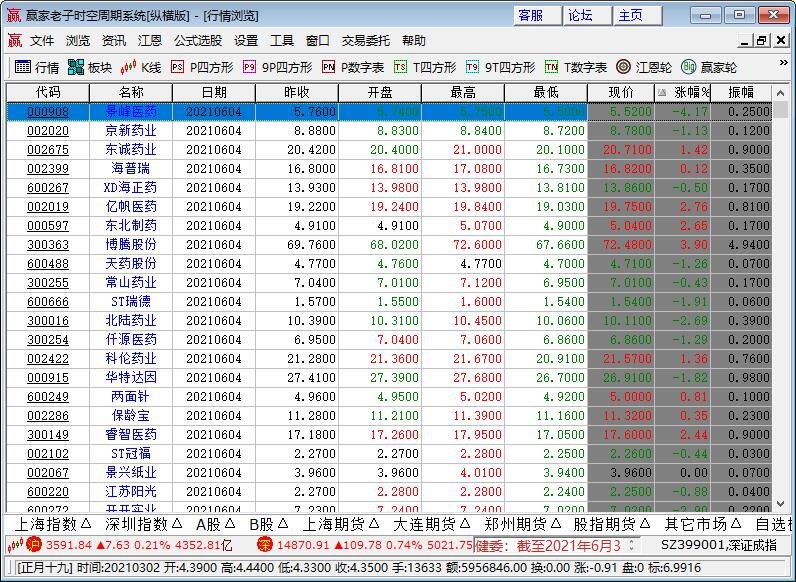This screenshot has width=796, height=582.
Task: Expand the 大连期货 market tab
Action: click(x=432, y=524)
